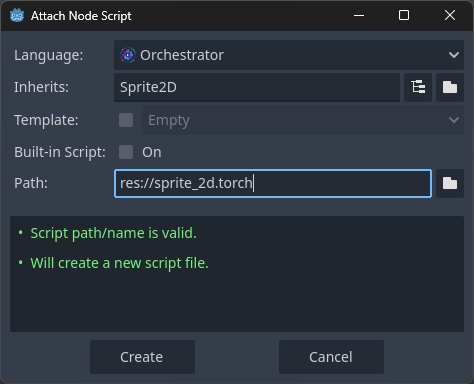
Task: Open folder browser beside Path field
Action: [x=450, y=183]
